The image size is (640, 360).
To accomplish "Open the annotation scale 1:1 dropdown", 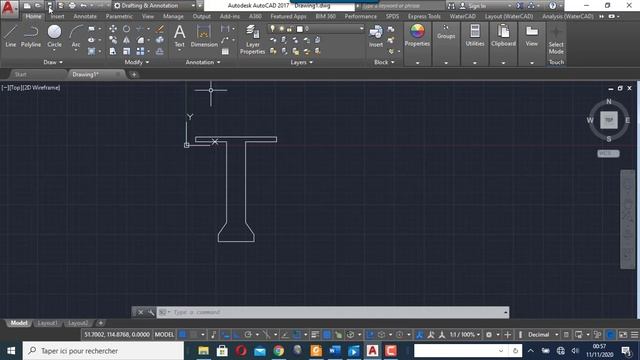I will (464, 335).
